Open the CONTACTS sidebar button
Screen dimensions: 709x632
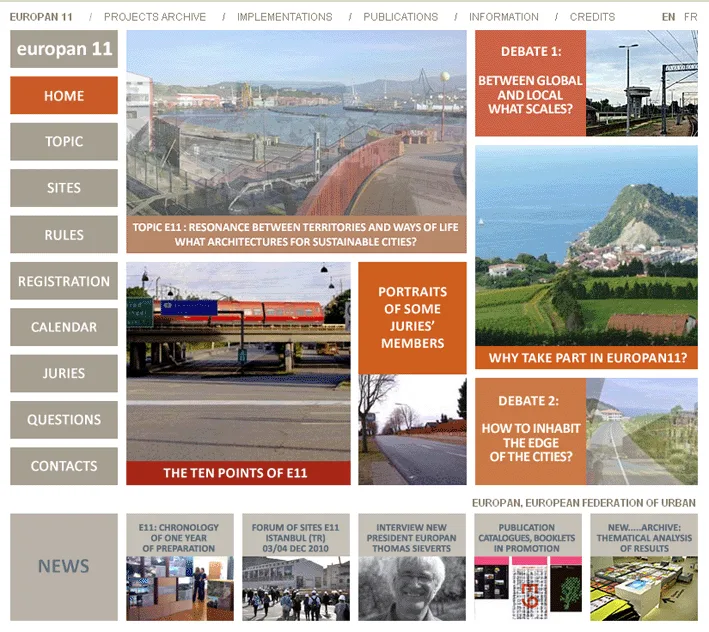pyautogui.click(x=64, y=466)
